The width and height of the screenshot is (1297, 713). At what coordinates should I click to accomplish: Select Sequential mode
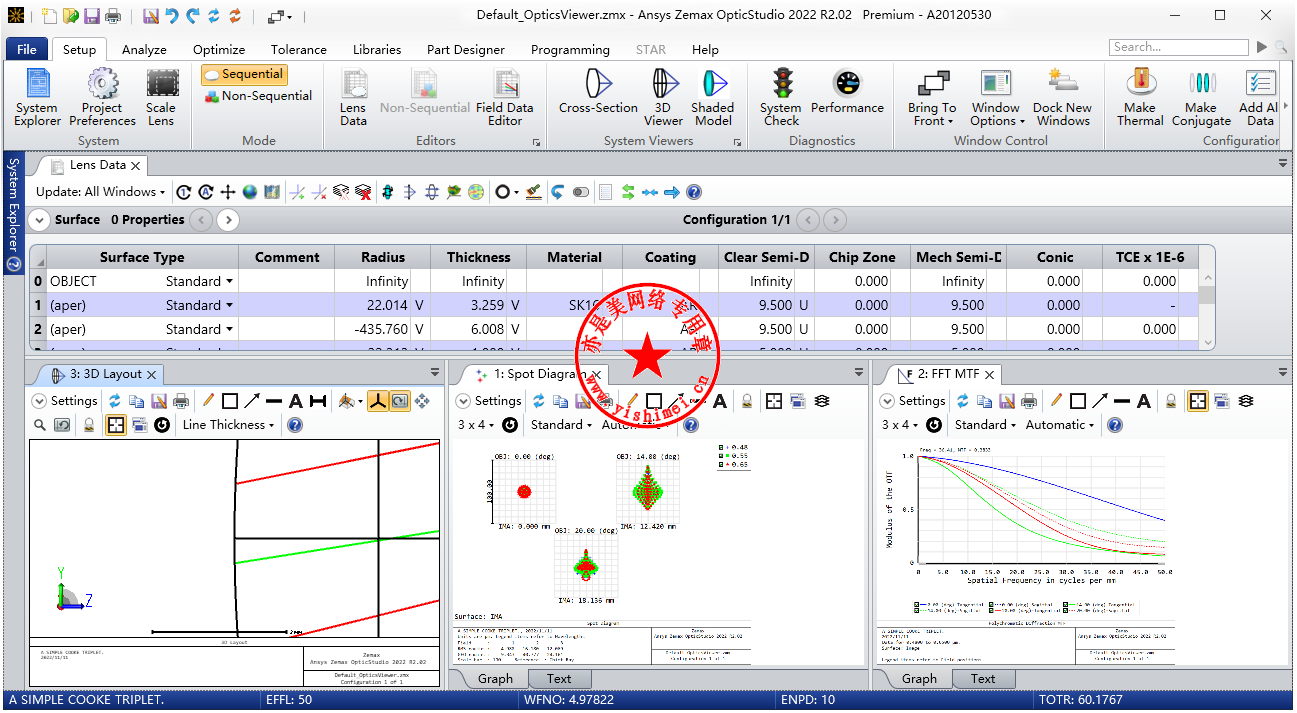pyautogui.click(x=245, y=75)
